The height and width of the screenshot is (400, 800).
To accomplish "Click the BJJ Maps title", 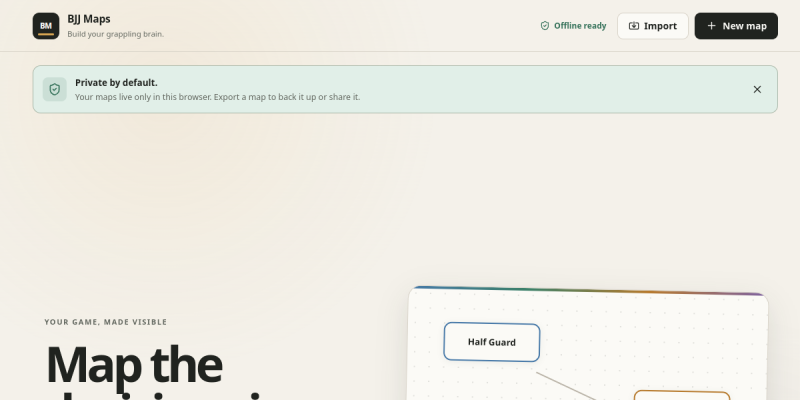I will (89, 19).
